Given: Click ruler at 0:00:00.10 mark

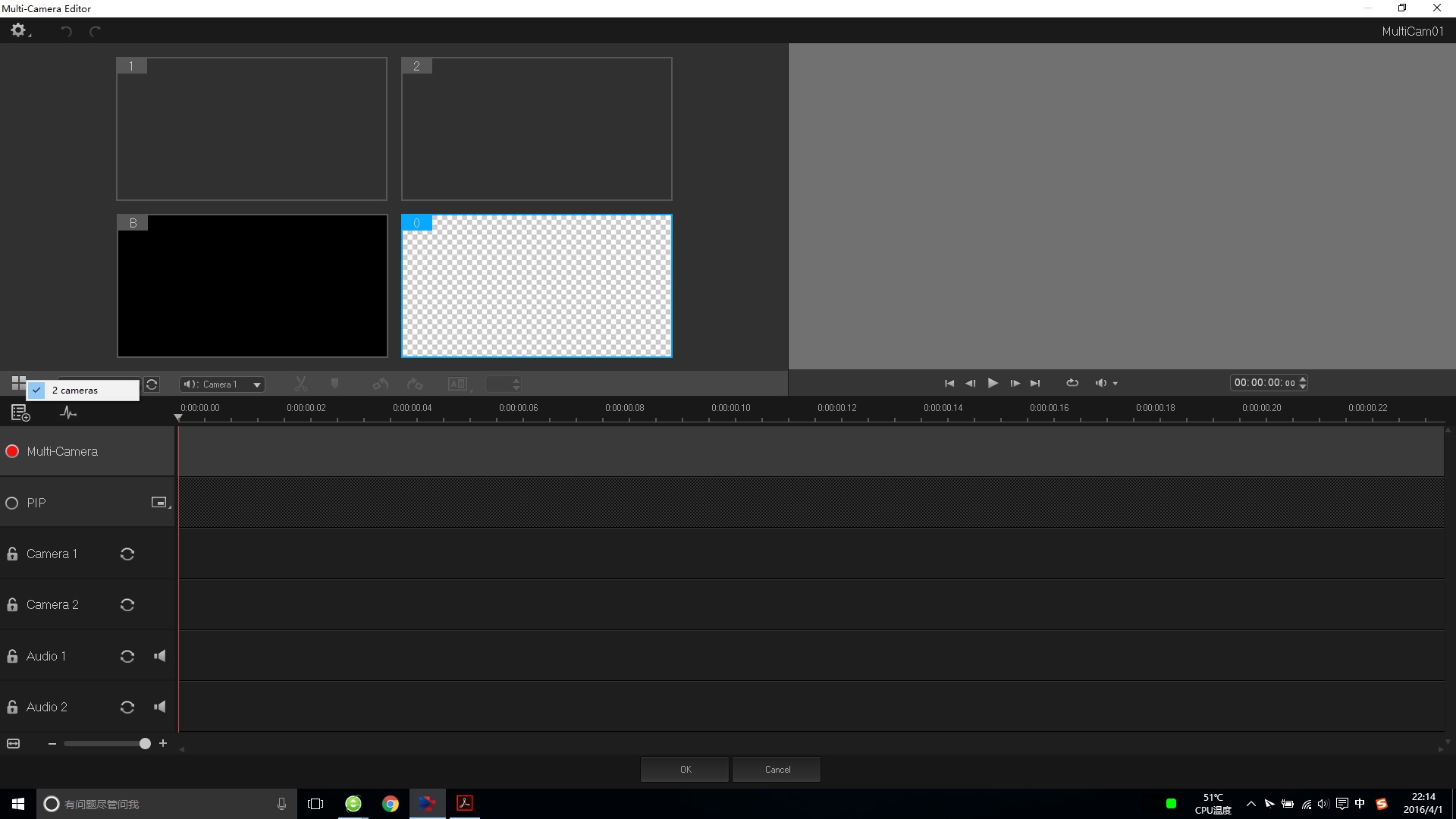Looking at the screenshot, I should [x=731, y=408].
